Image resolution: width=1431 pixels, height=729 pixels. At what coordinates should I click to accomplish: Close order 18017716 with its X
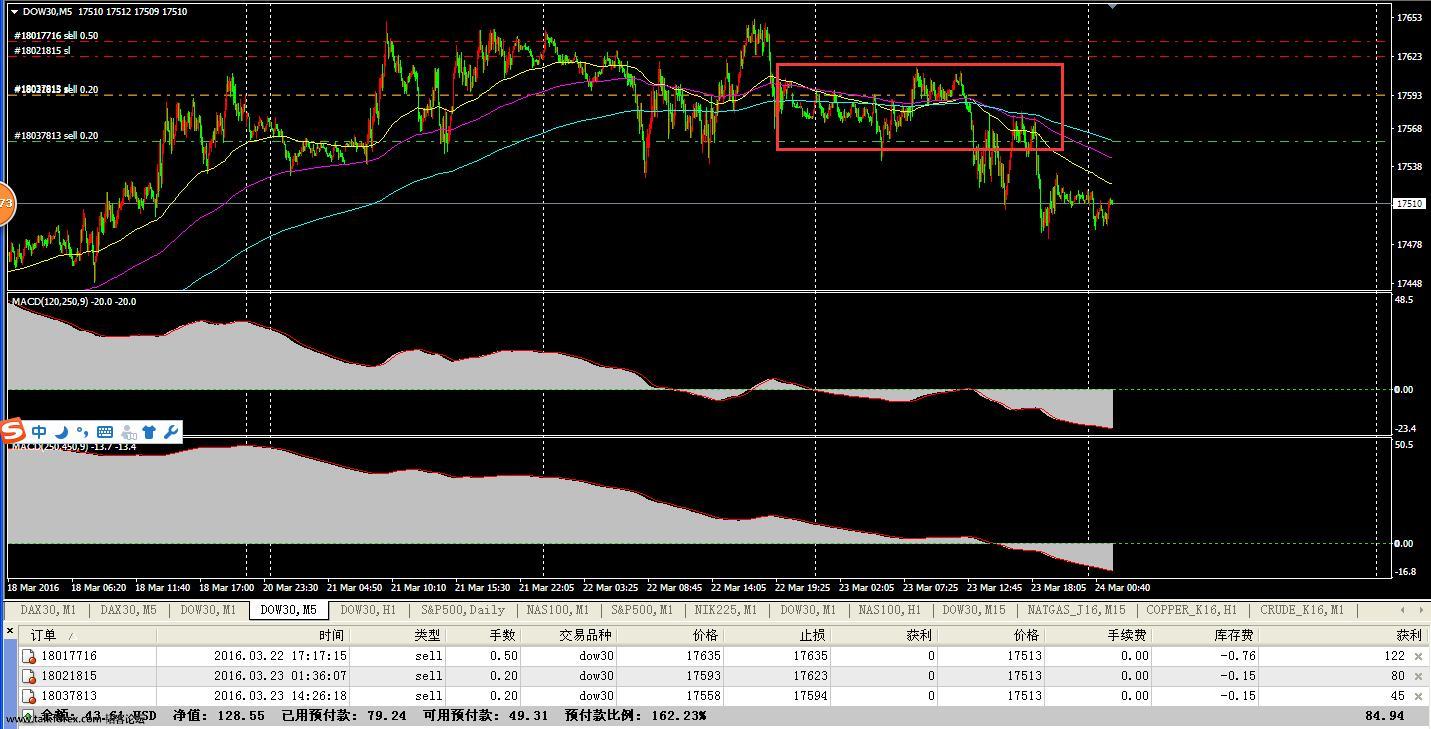1417,656
